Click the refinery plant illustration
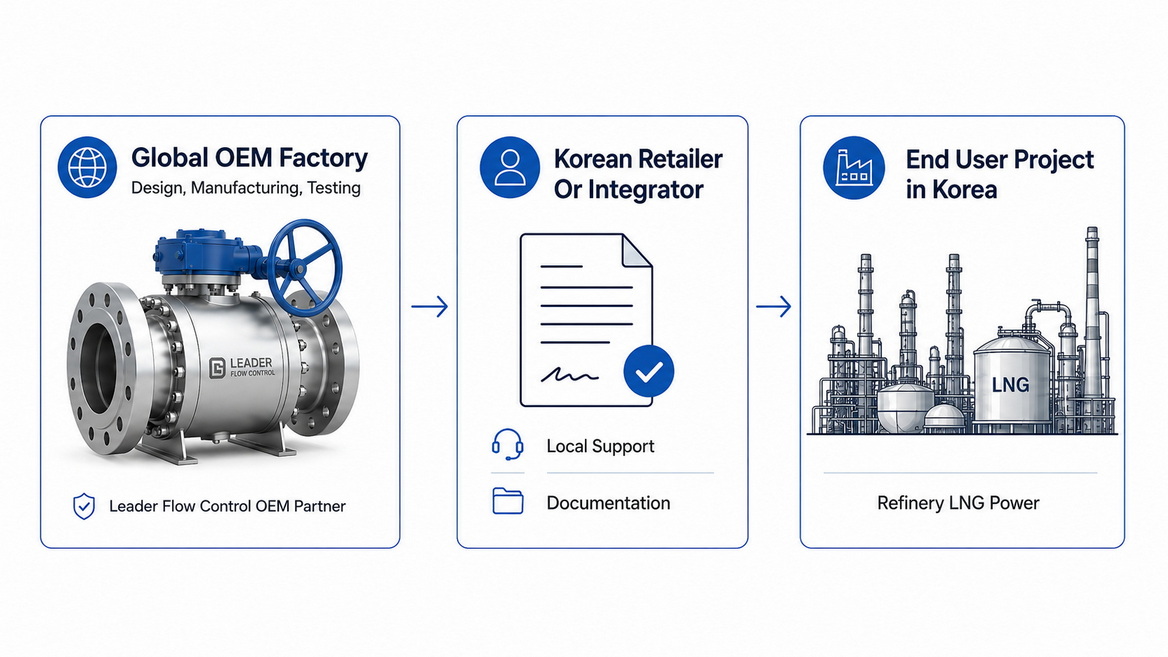The height and width of the screenshot is (657, 1168). click(x=962, y=331)
